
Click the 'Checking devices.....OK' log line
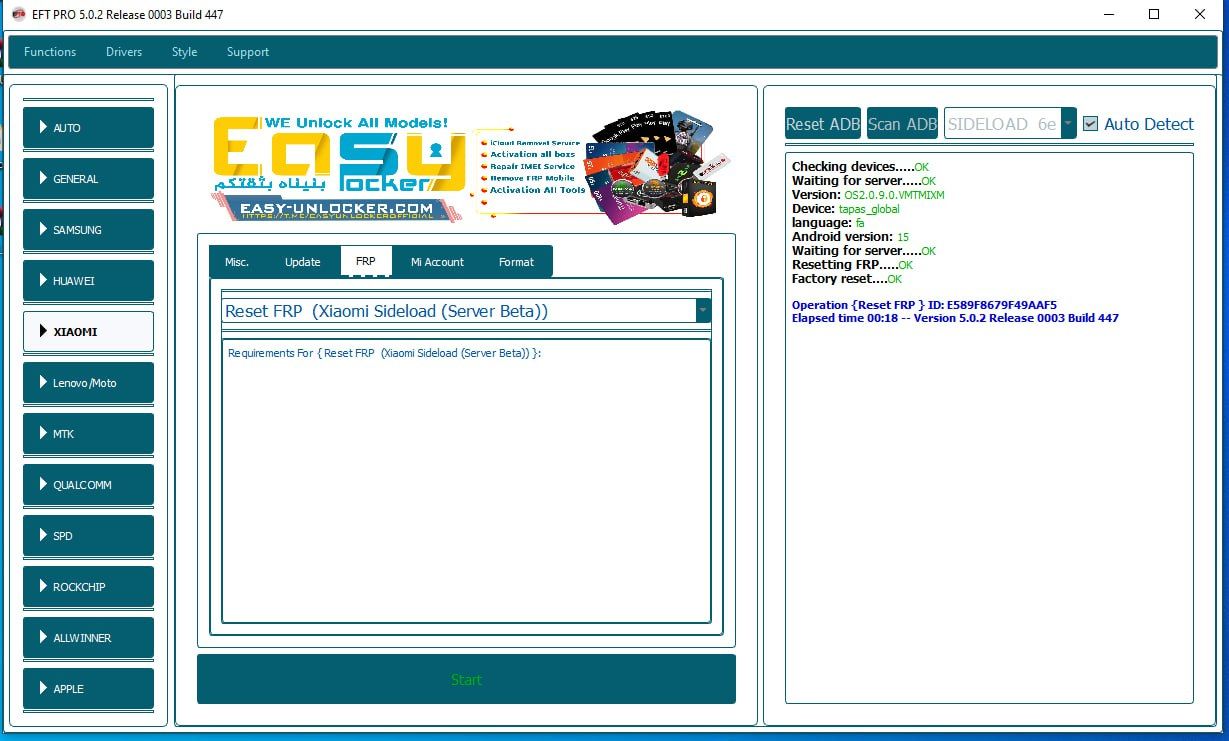coord(860,167)
